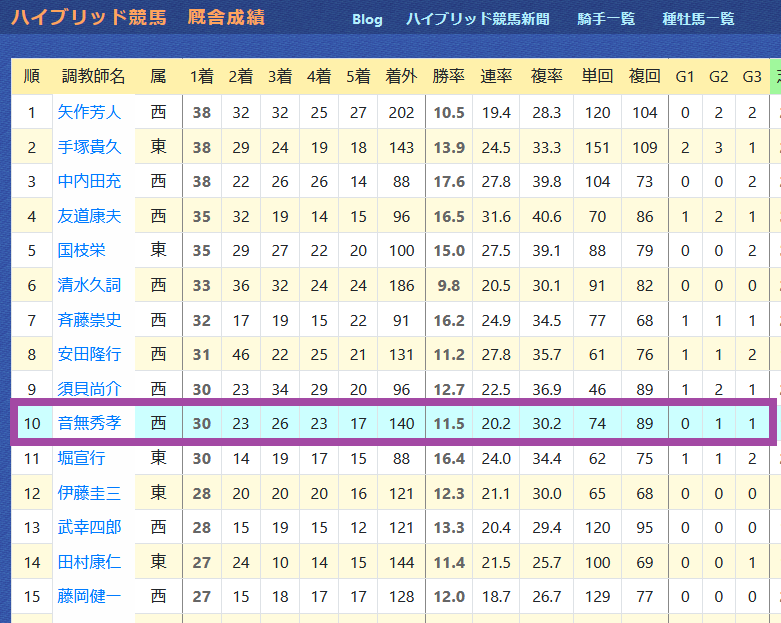Select 勝率 value 16.4 in 堀宣行 row

point(449,459)
